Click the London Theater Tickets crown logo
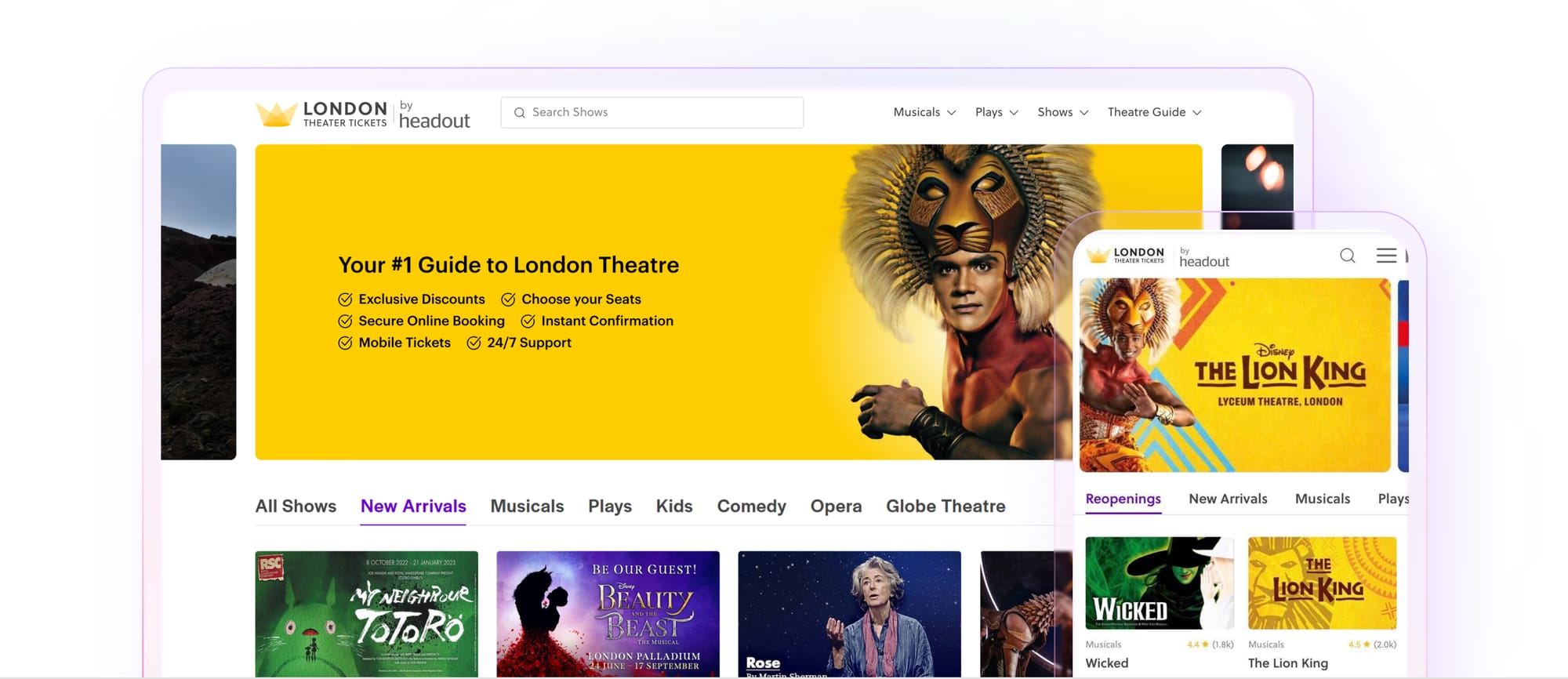1568x679 pixels. click(x=276, y=114)
